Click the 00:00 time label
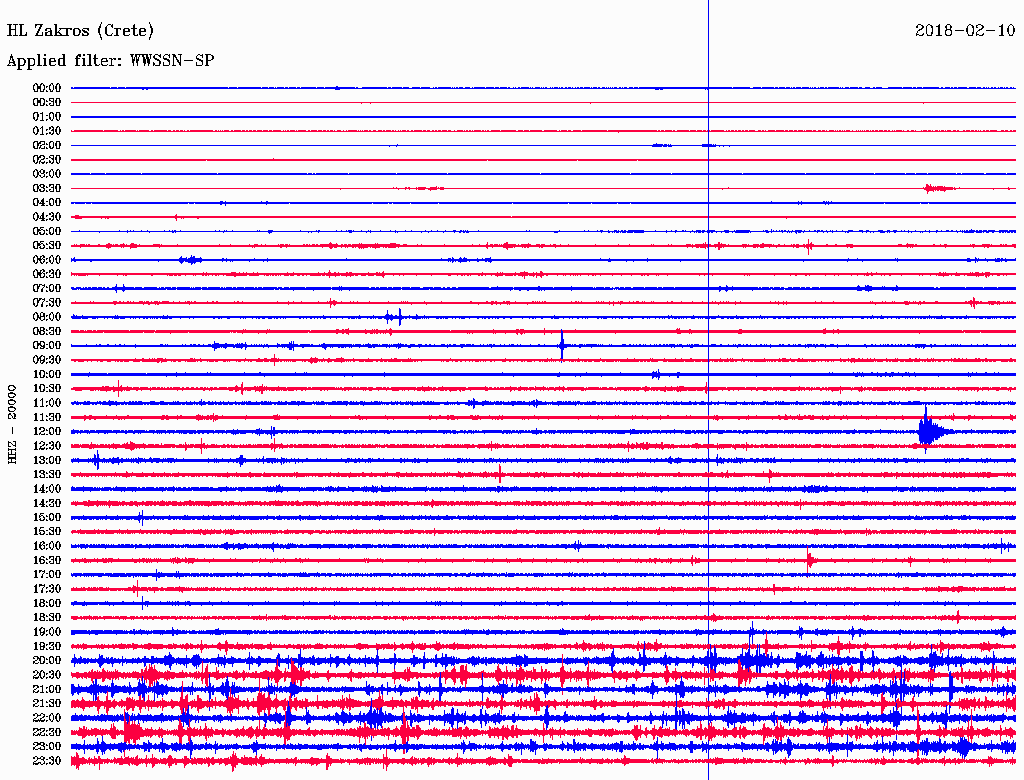 click(47, 88)
